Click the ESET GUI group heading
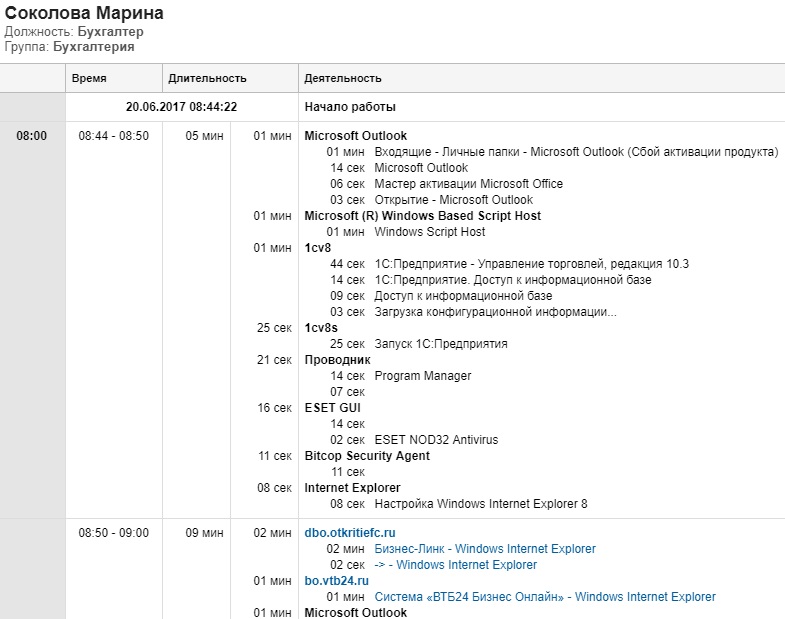This screenshot has height=619, width=785. [332, 408]
